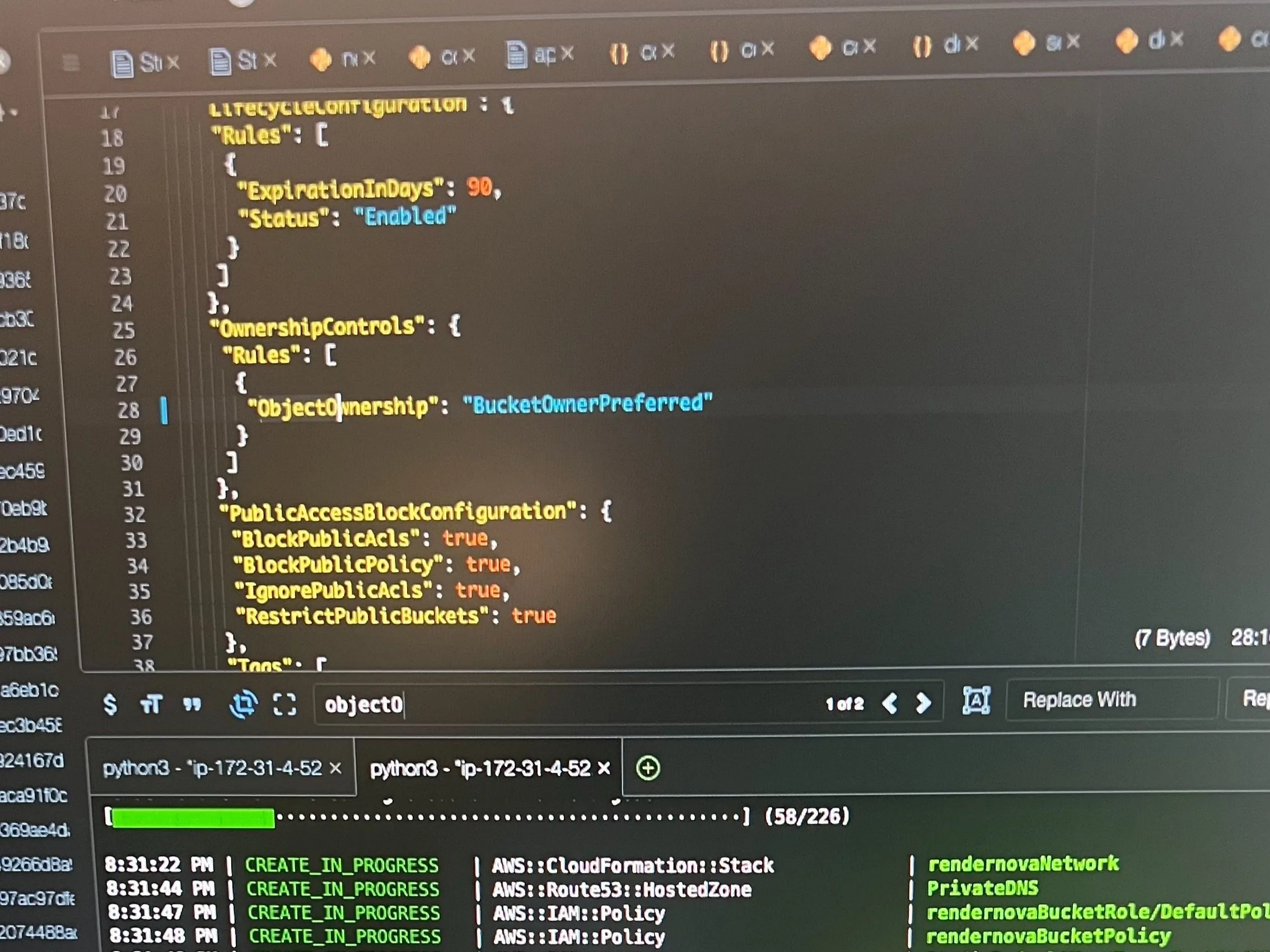This screenshot has height=952, width=1270.
Task: Click line number 32 in the gutter
Action: pyautogui.click(x=135, y=514)
